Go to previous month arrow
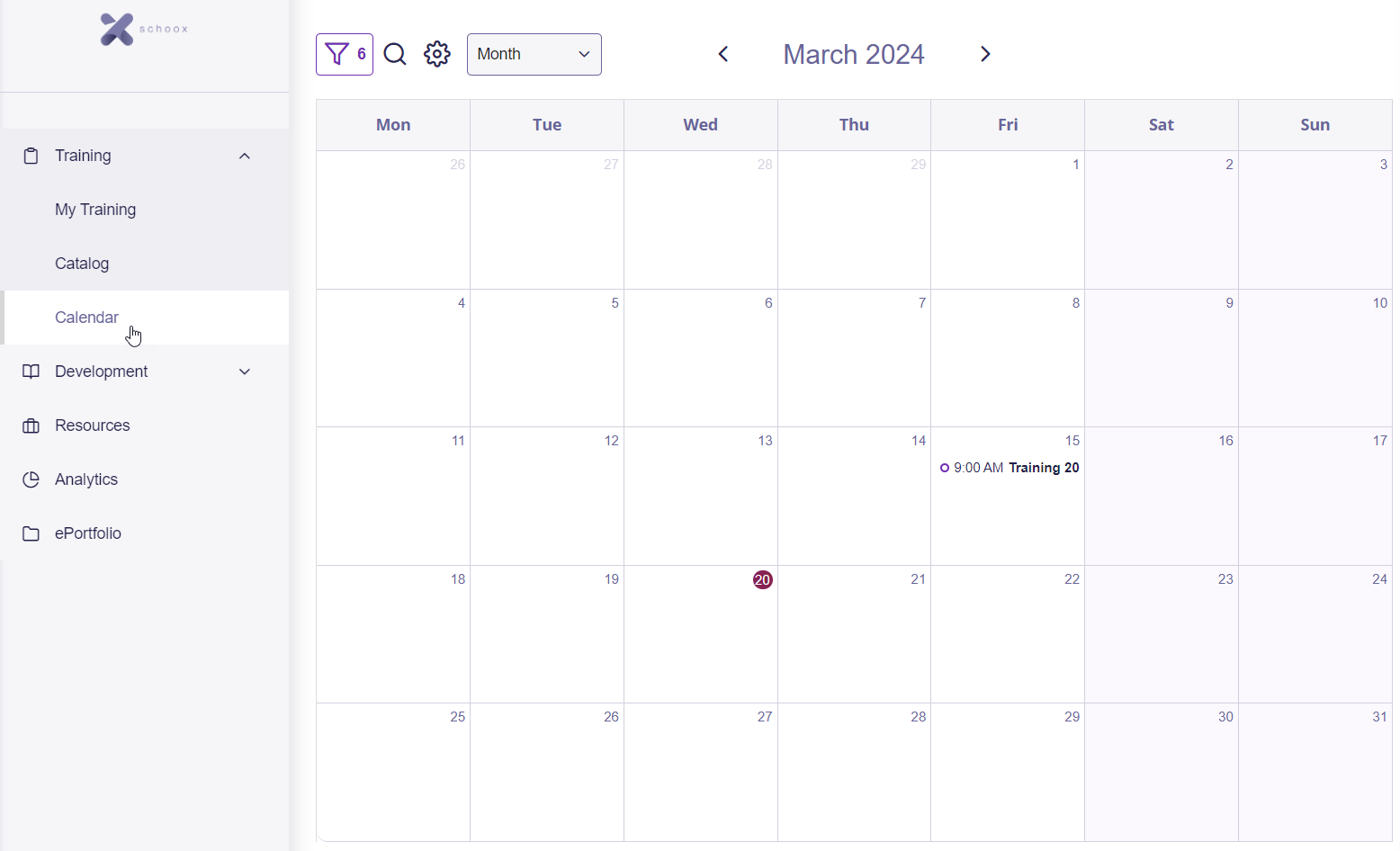Image resolution: width=1400 pixels, height=851 pixels. pyautogui.click(x=723, y=54)
